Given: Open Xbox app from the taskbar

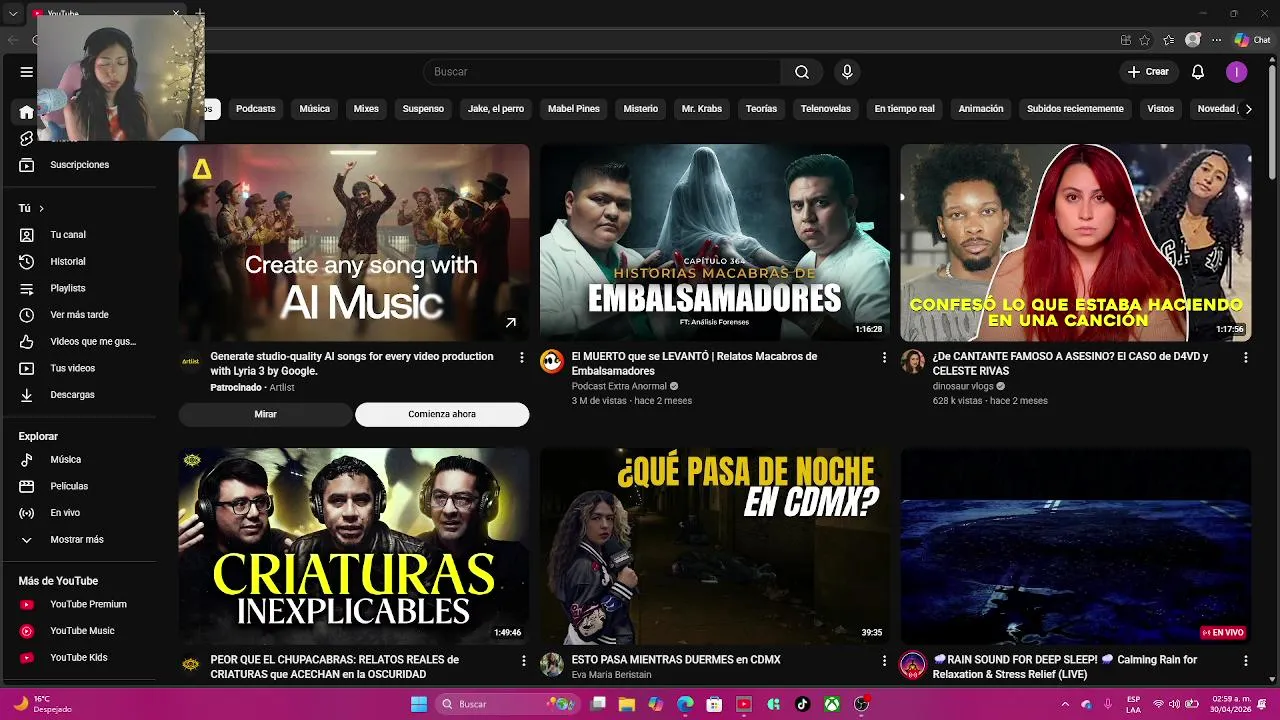Looking at the screenshot, I should pyautogui.click(x=832, y=704).
